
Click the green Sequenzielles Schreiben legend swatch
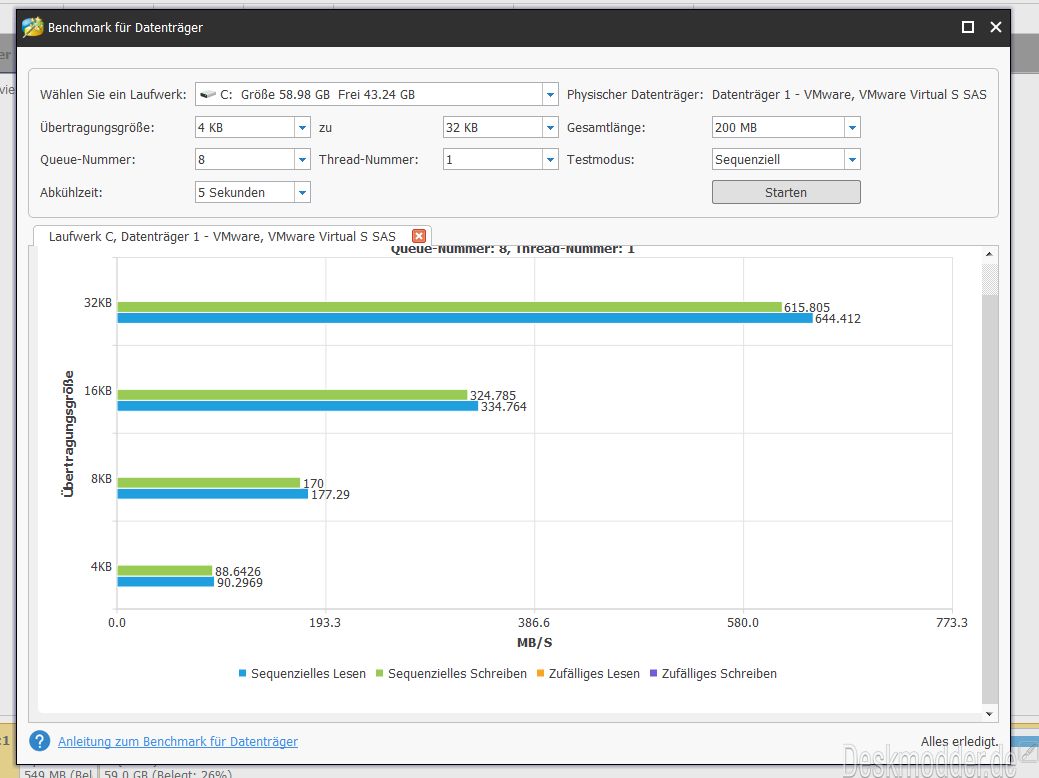point(380,673)
